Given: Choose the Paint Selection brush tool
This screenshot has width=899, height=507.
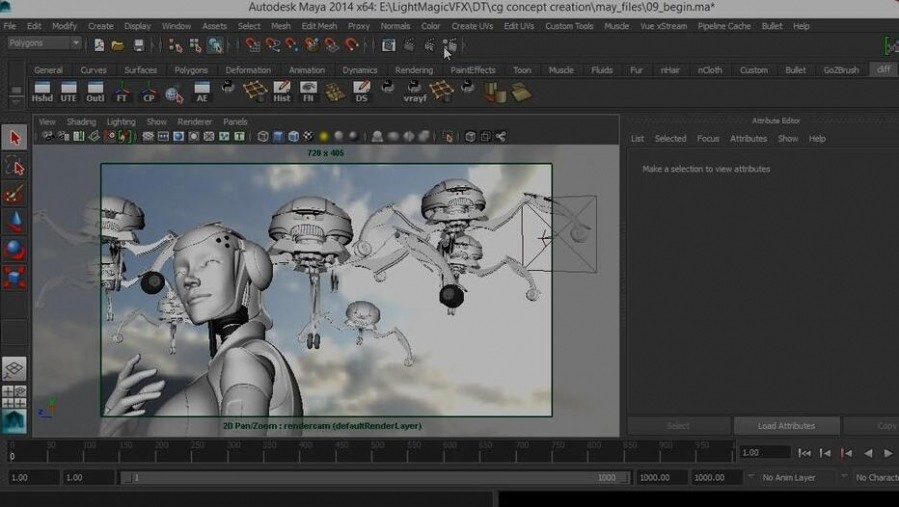Looking at the screenshot, I should [14, 194].
